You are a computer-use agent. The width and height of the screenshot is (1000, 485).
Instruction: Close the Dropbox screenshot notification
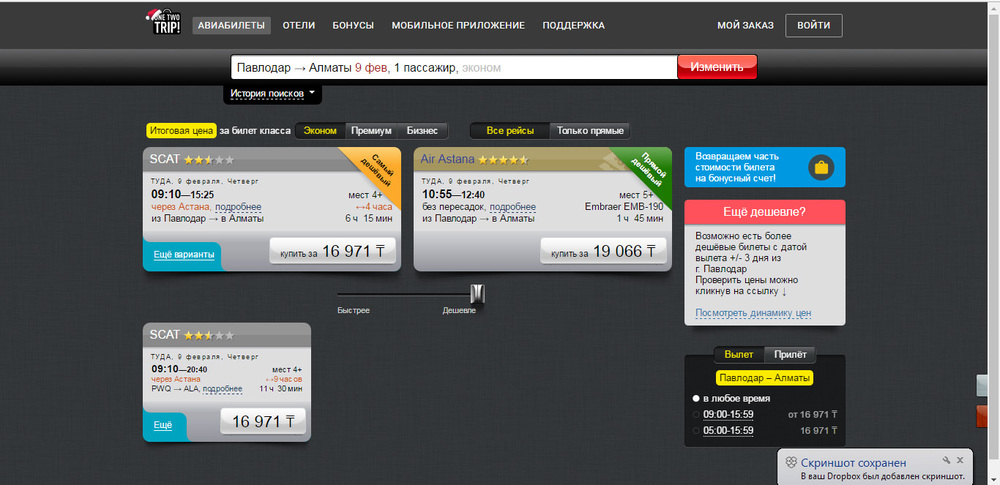960,460
